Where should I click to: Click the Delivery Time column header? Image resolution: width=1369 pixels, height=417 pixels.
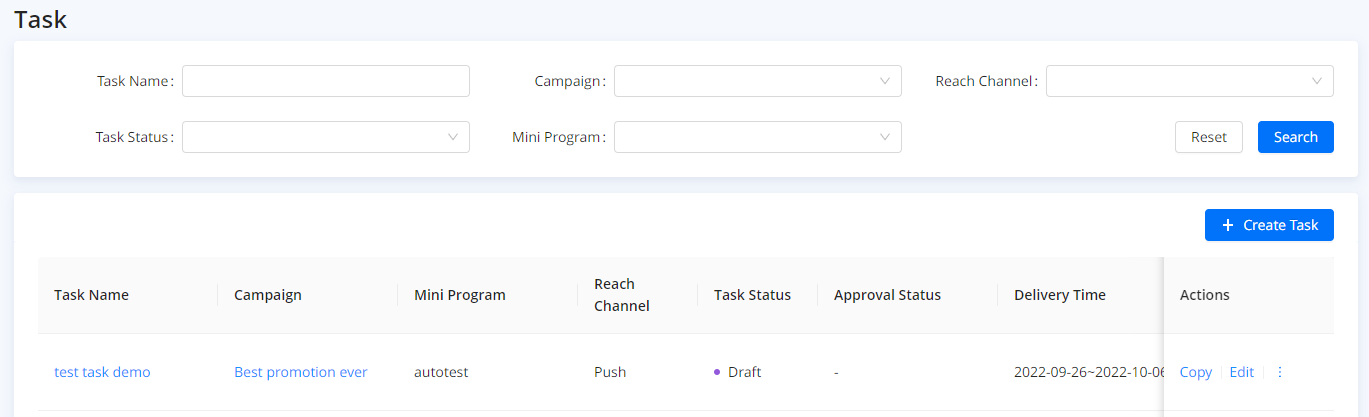coord(1059,295)
